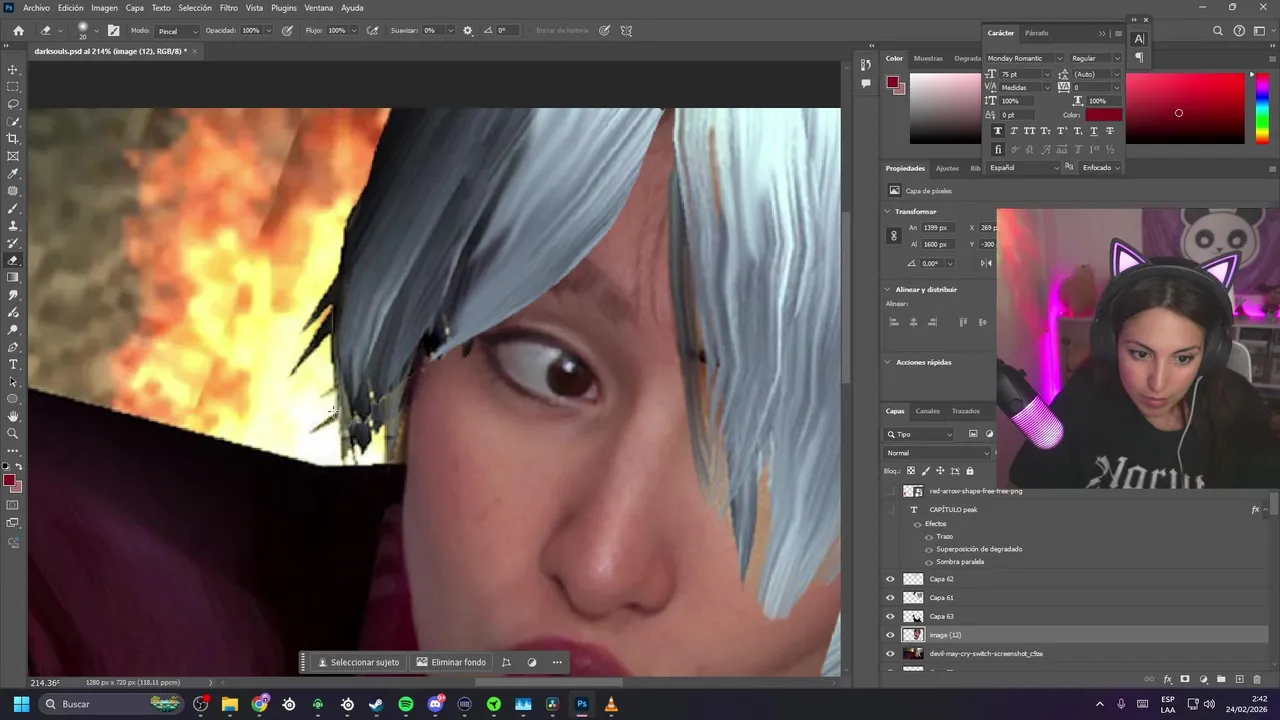Open the Filtro menu
The width and height of the screenshot is (1280, 720).
(229, 8)
